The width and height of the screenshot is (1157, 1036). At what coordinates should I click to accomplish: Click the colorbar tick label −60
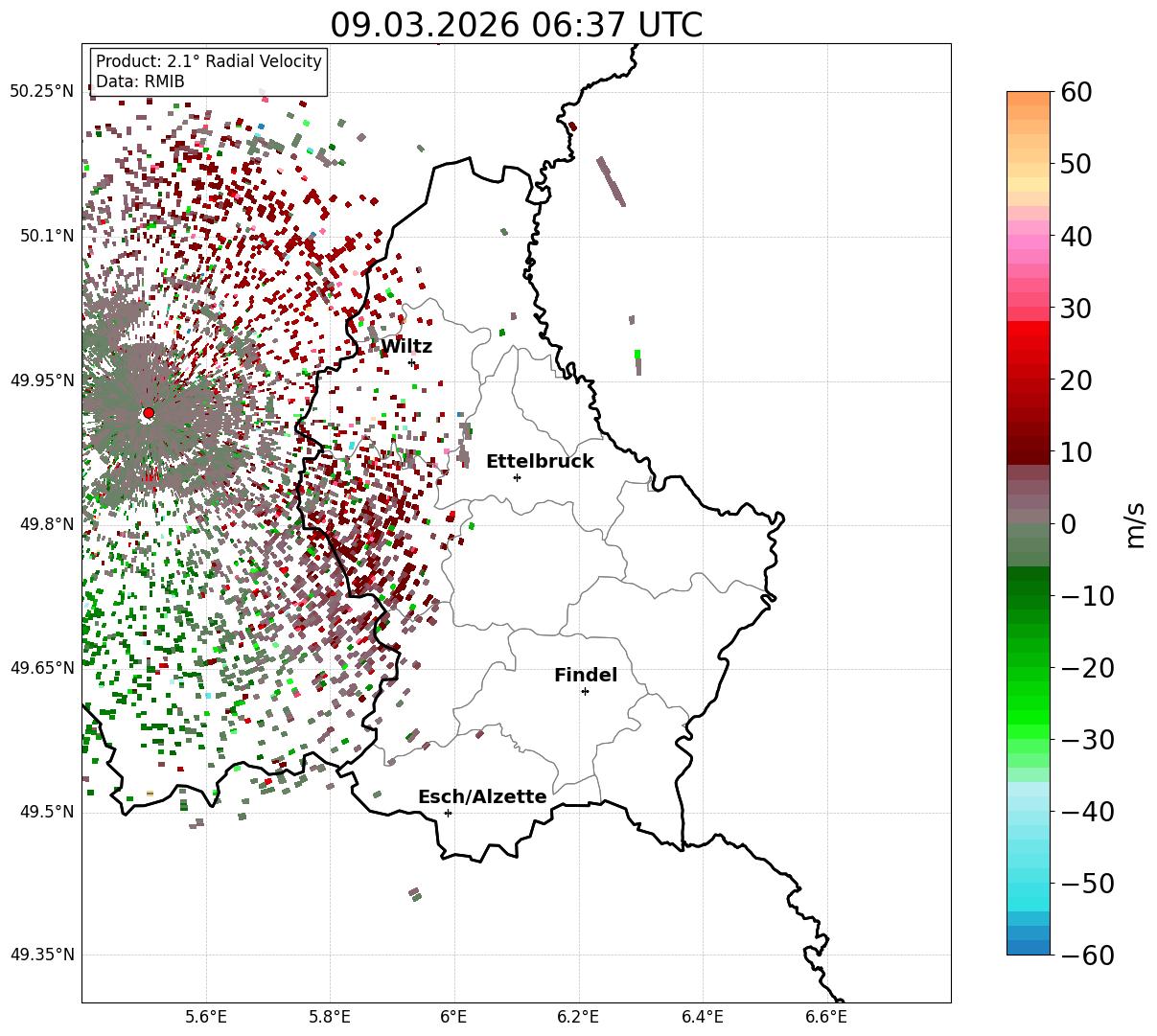pyautogui.click(x=1087, y=955)
